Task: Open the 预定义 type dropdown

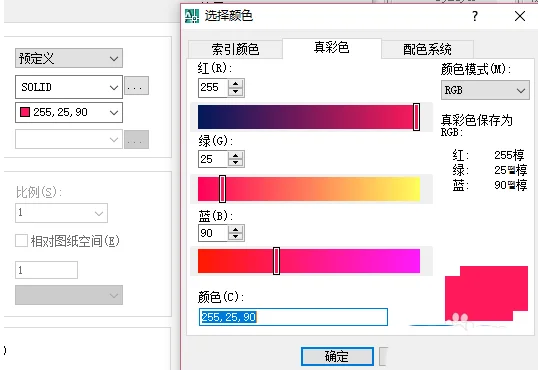Action: click(69, 58)
